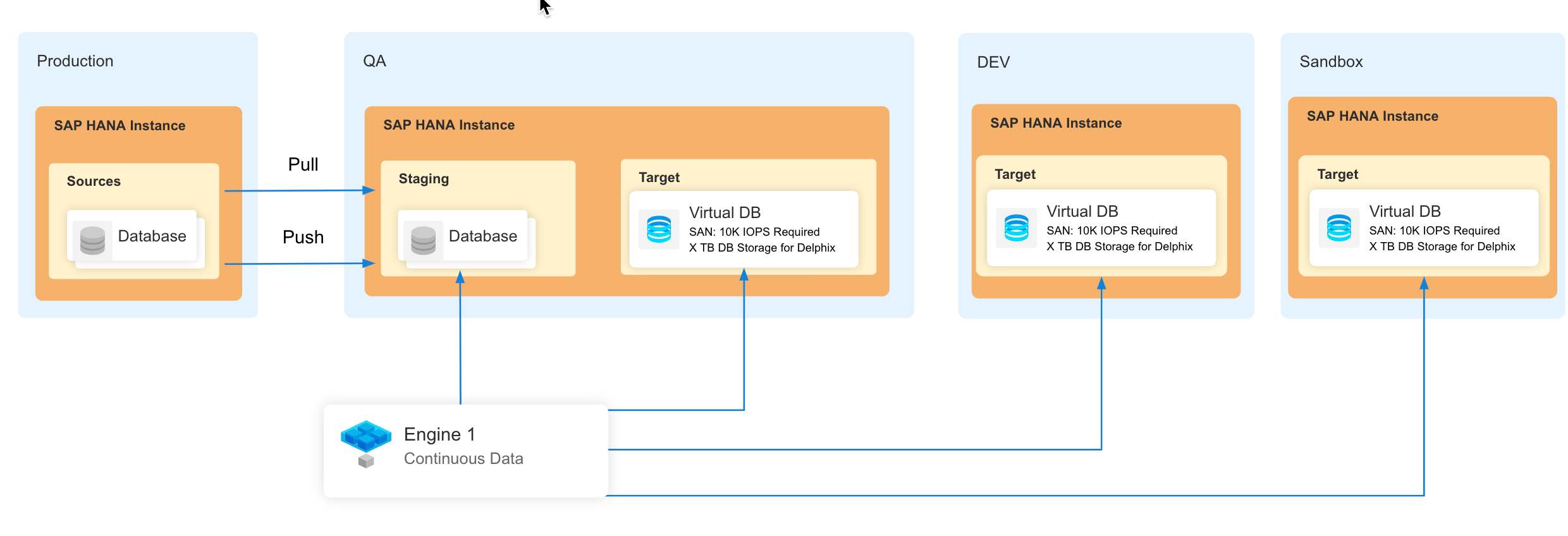
Task: Select the Sandbox environment title
Action: [x=1331, y=62]
